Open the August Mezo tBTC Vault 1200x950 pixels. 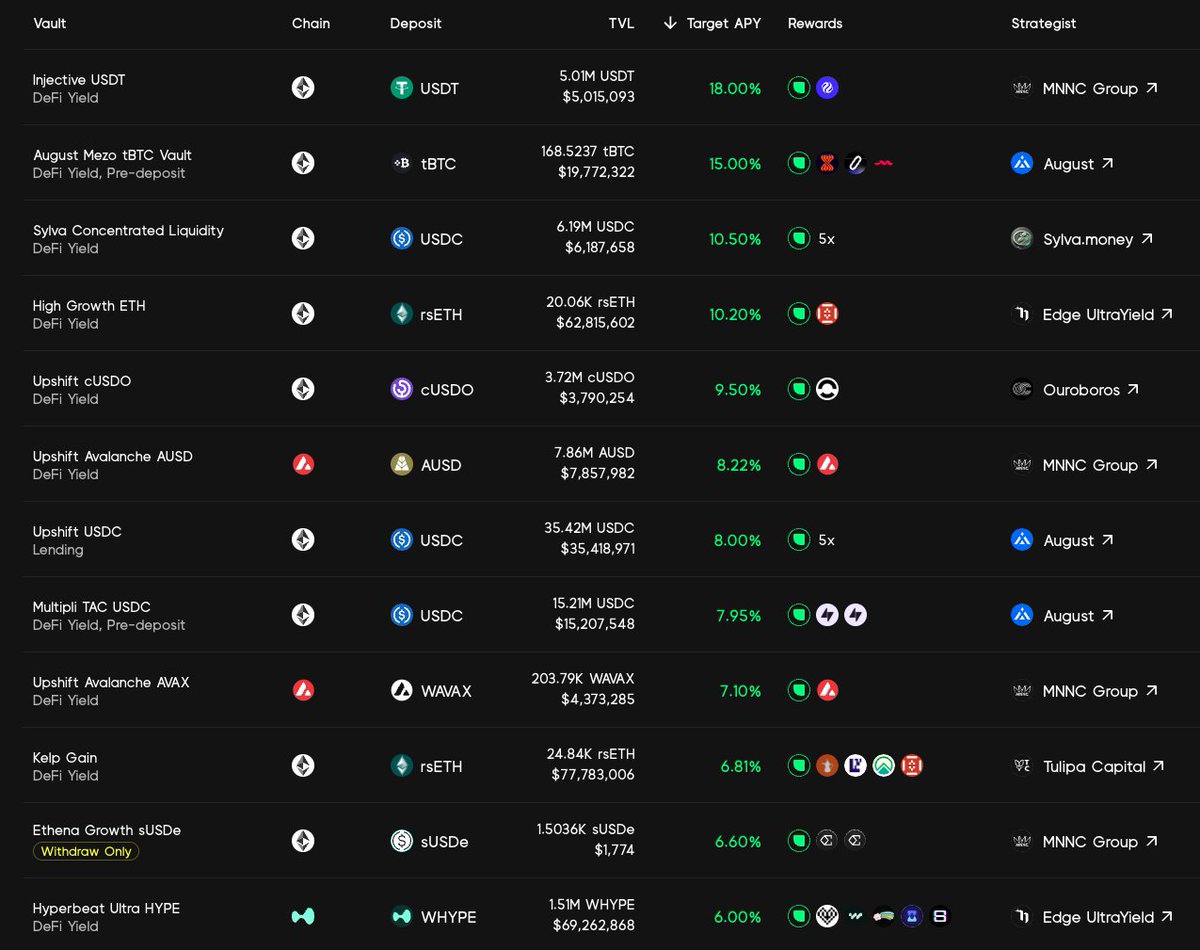[x=112, y=155]
